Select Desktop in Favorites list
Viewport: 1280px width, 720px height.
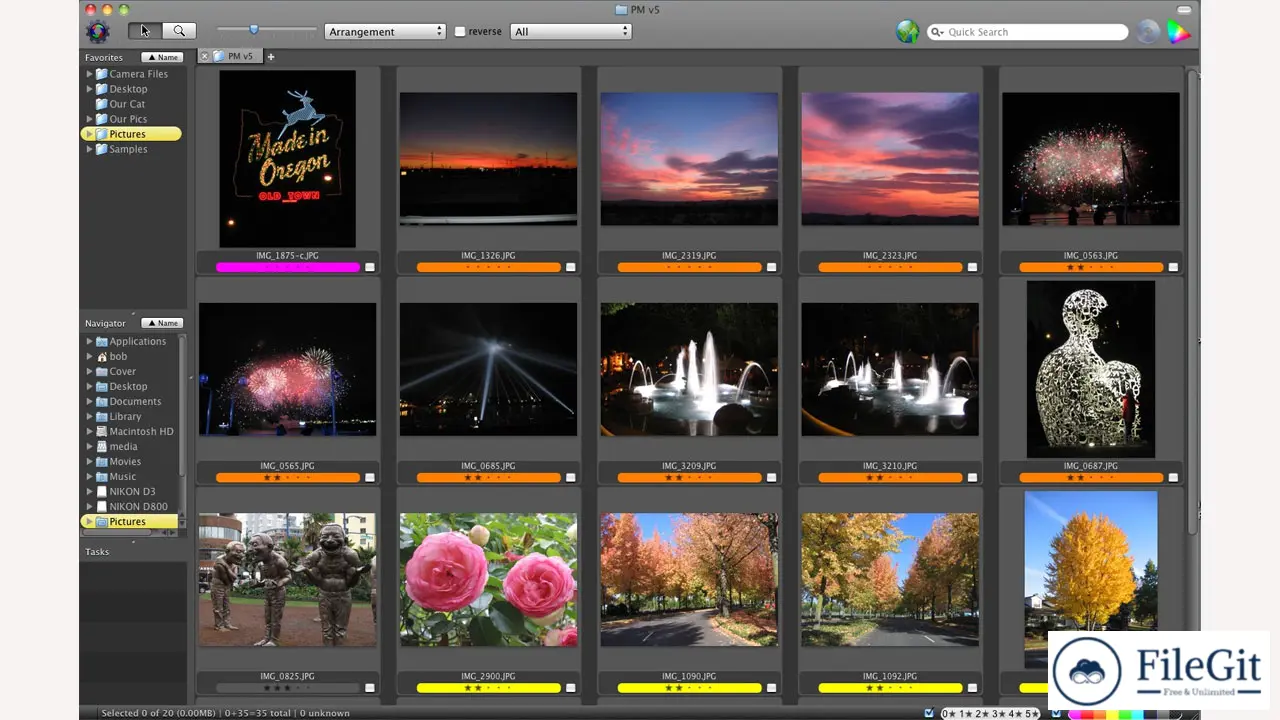[128, 89]
